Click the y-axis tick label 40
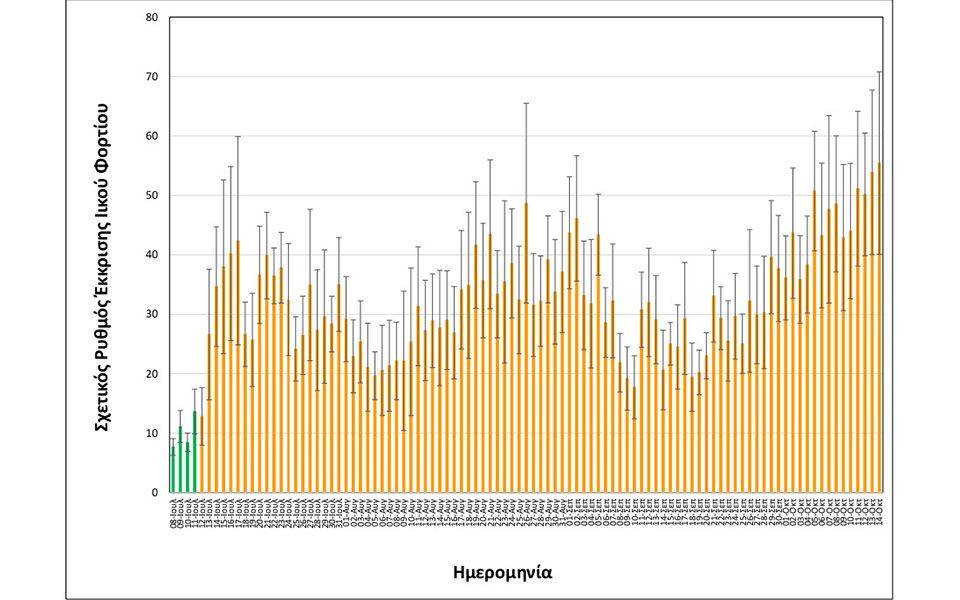The height and width of the screenshot is (600, 960). pyautogui.click(x=151, y=255)
